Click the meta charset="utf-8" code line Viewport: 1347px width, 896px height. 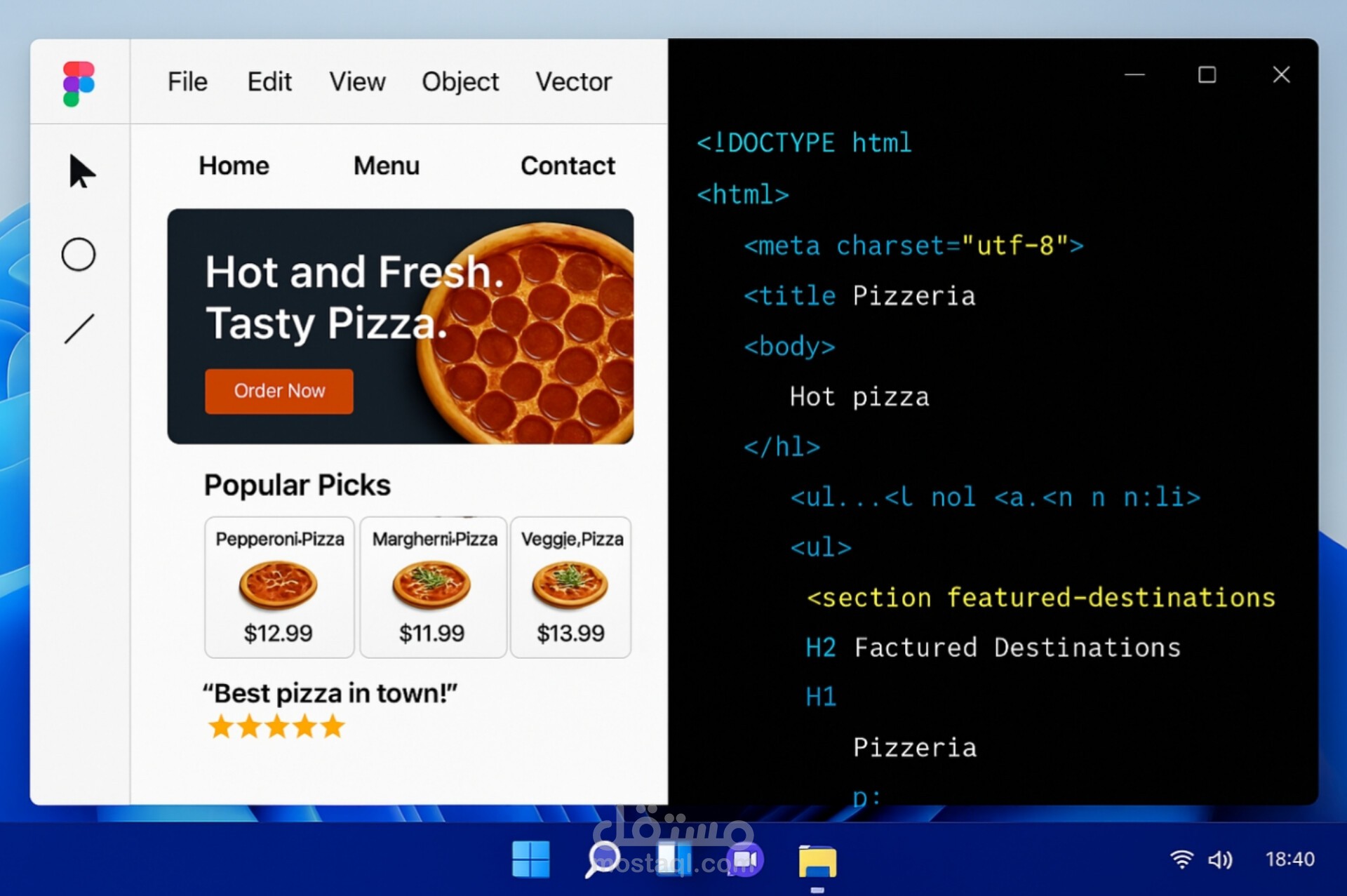coord(913,246)
